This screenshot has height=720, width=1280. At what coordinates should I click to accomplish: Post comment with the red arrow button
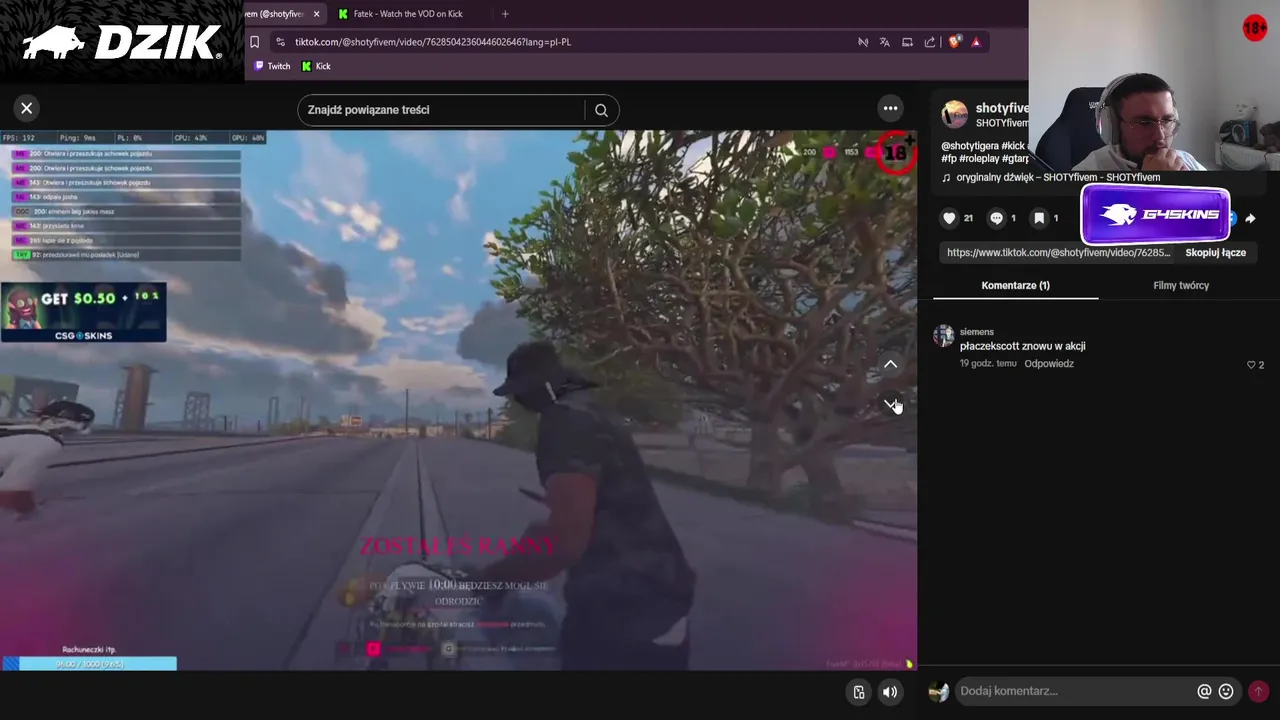(x=1258, y=691)
